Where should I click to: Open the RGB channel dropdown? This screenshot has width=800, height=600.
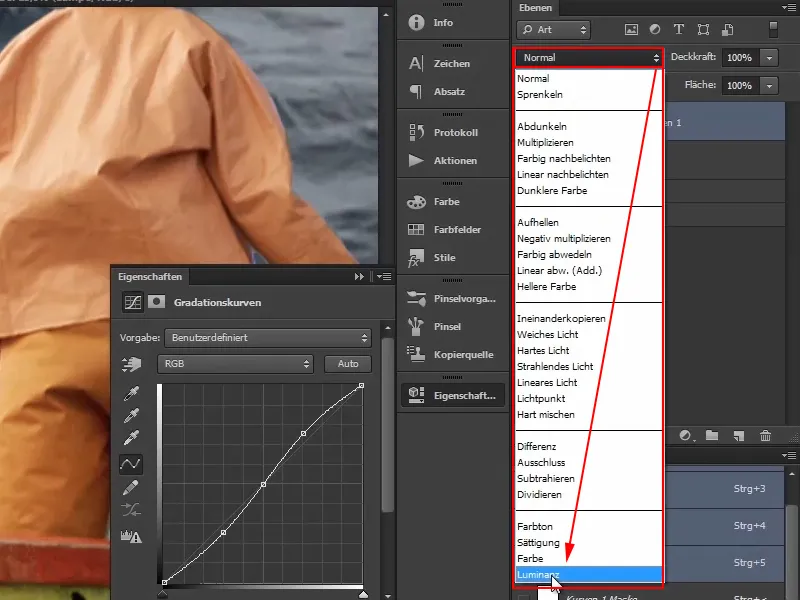click(235, 364)
